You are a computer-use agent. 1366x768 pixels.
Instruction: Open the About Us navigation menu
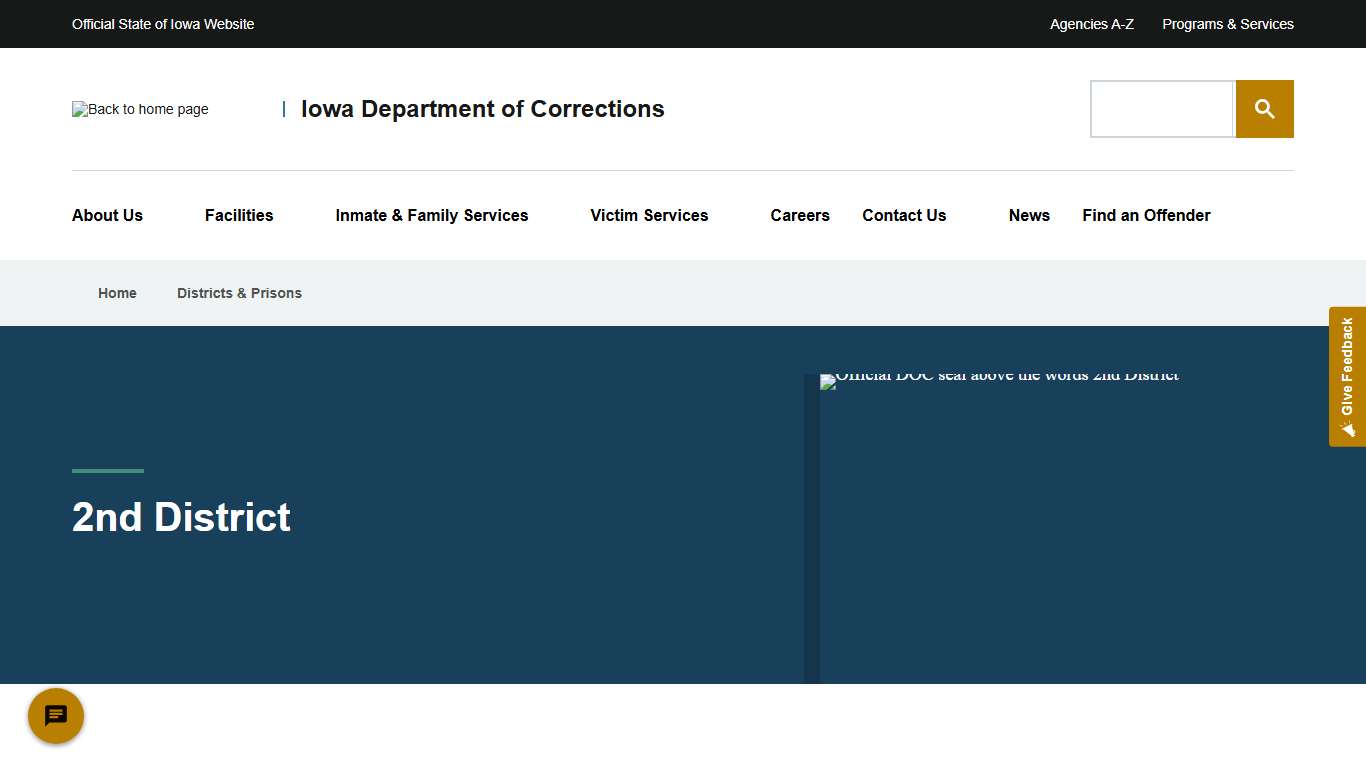107,215
